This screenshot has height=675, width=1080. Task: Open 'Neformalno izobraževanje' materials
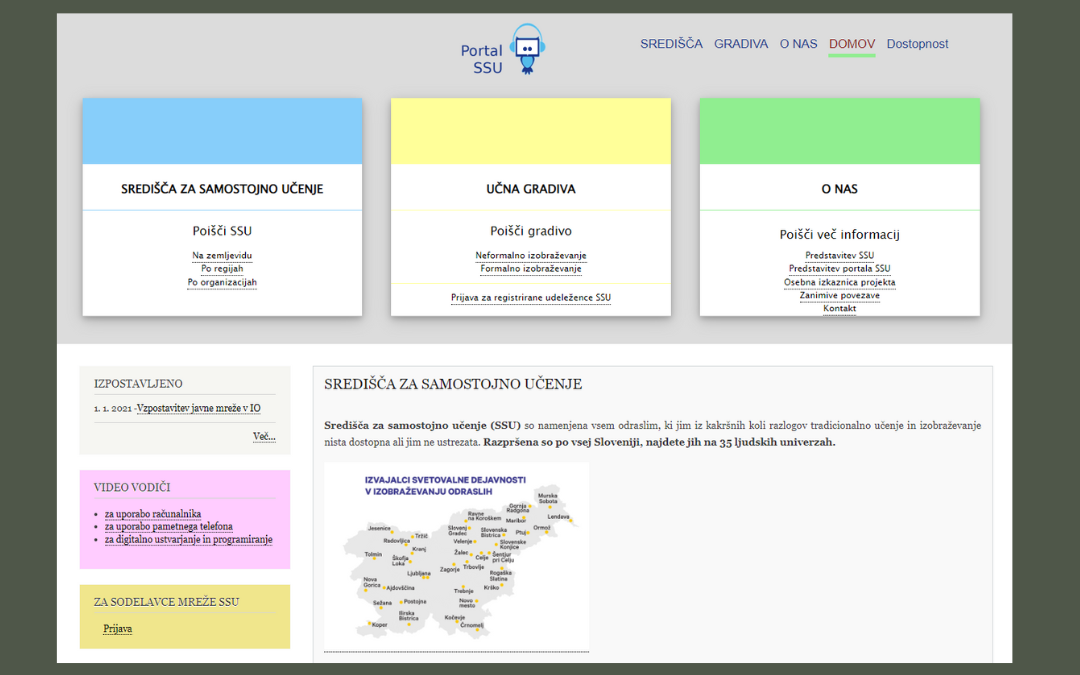[530, 256]
